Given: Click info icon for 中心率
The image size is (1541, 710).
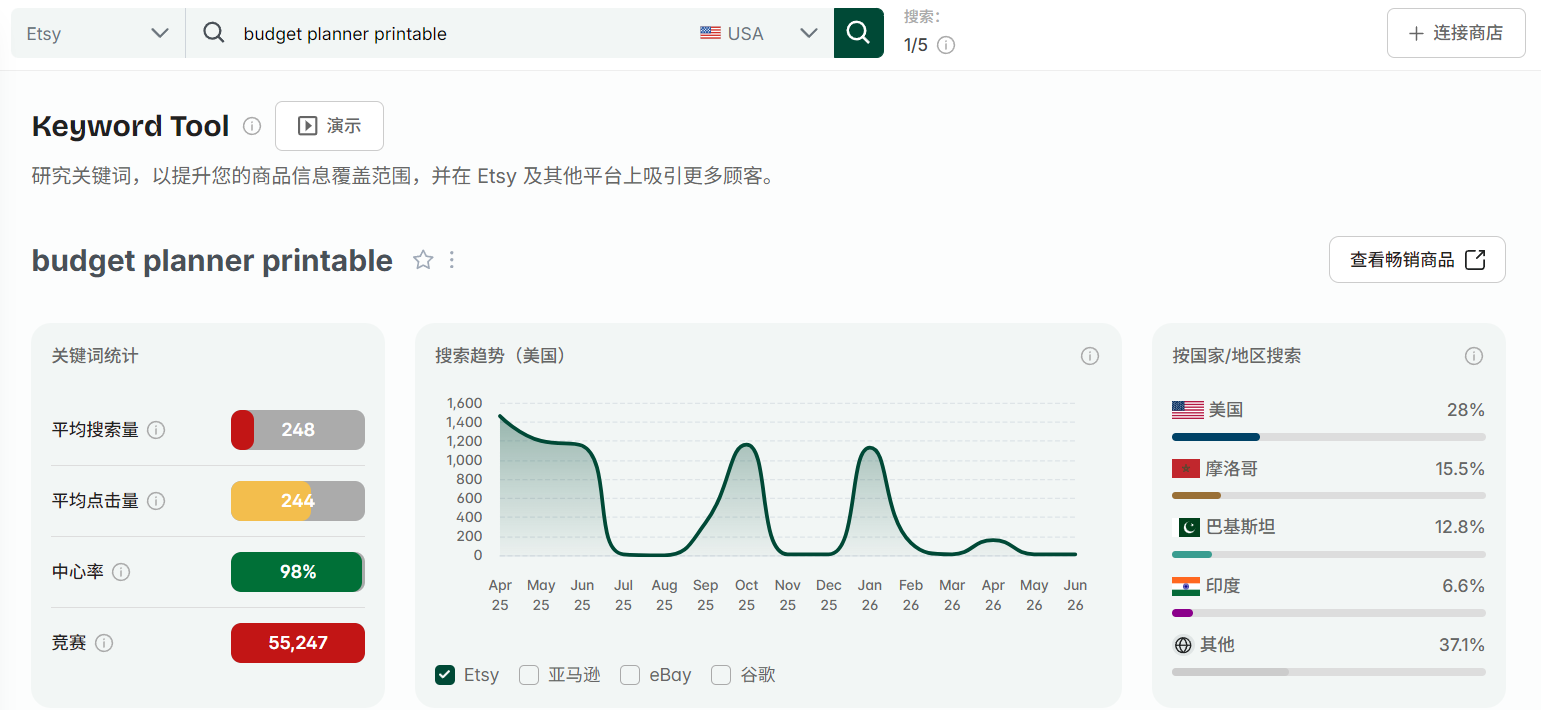Looking at the screenshot, I should (121, 572).
